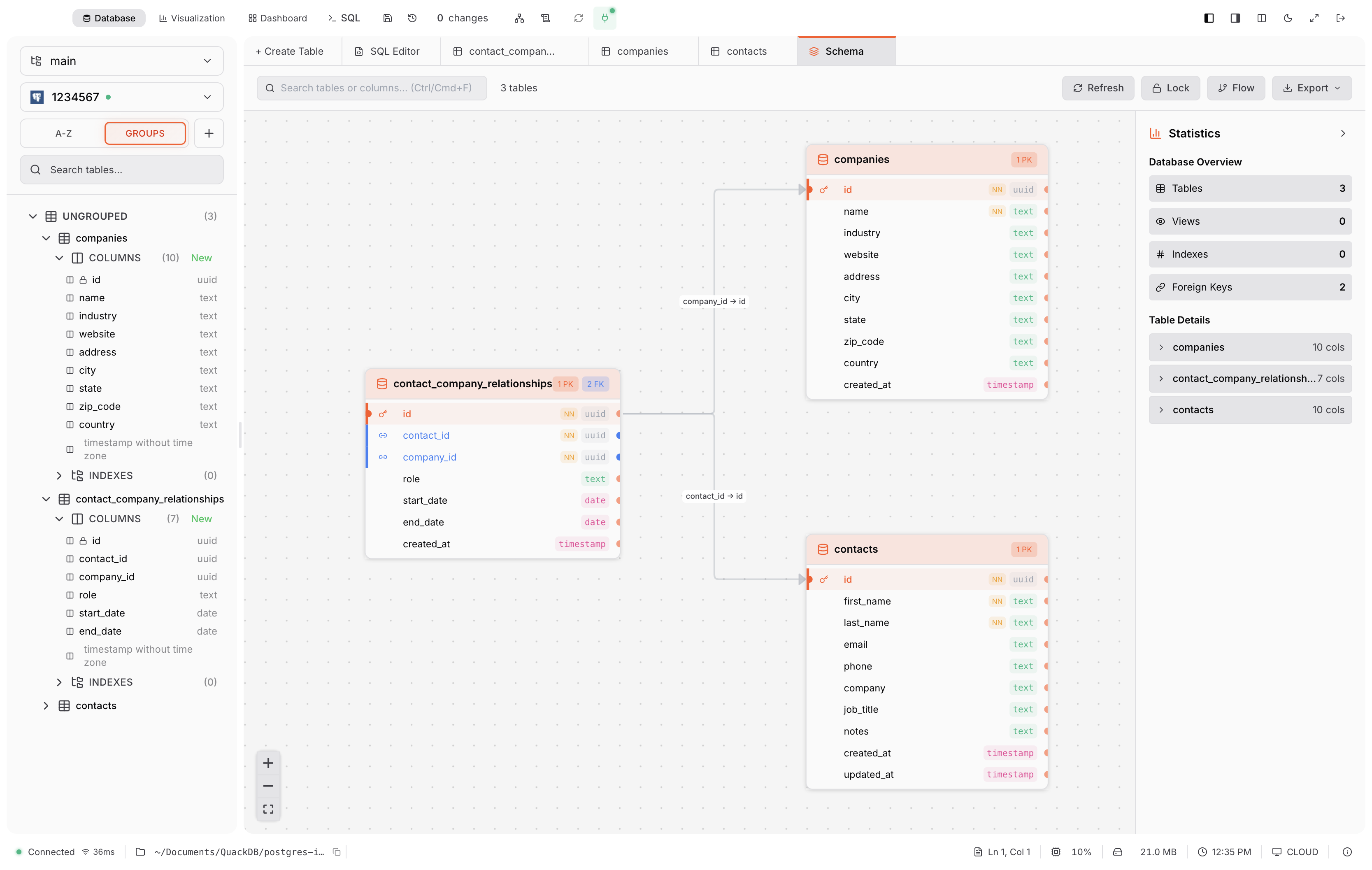Toggle the left sidebar panel icon
The height and width of the screenshot is (870, 1372).
coord(1209,18)
